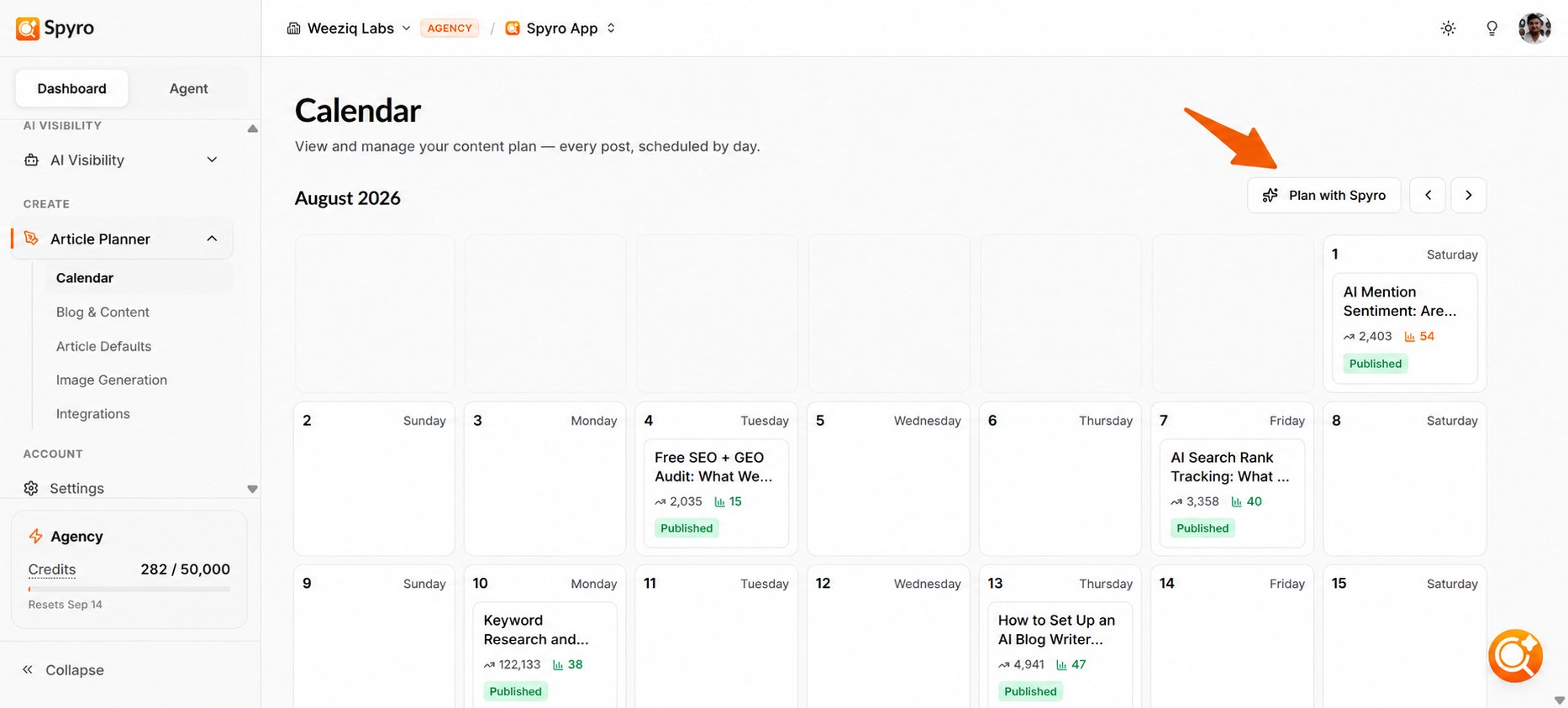
Task: Go to the next month
Action: (1469, 195)
